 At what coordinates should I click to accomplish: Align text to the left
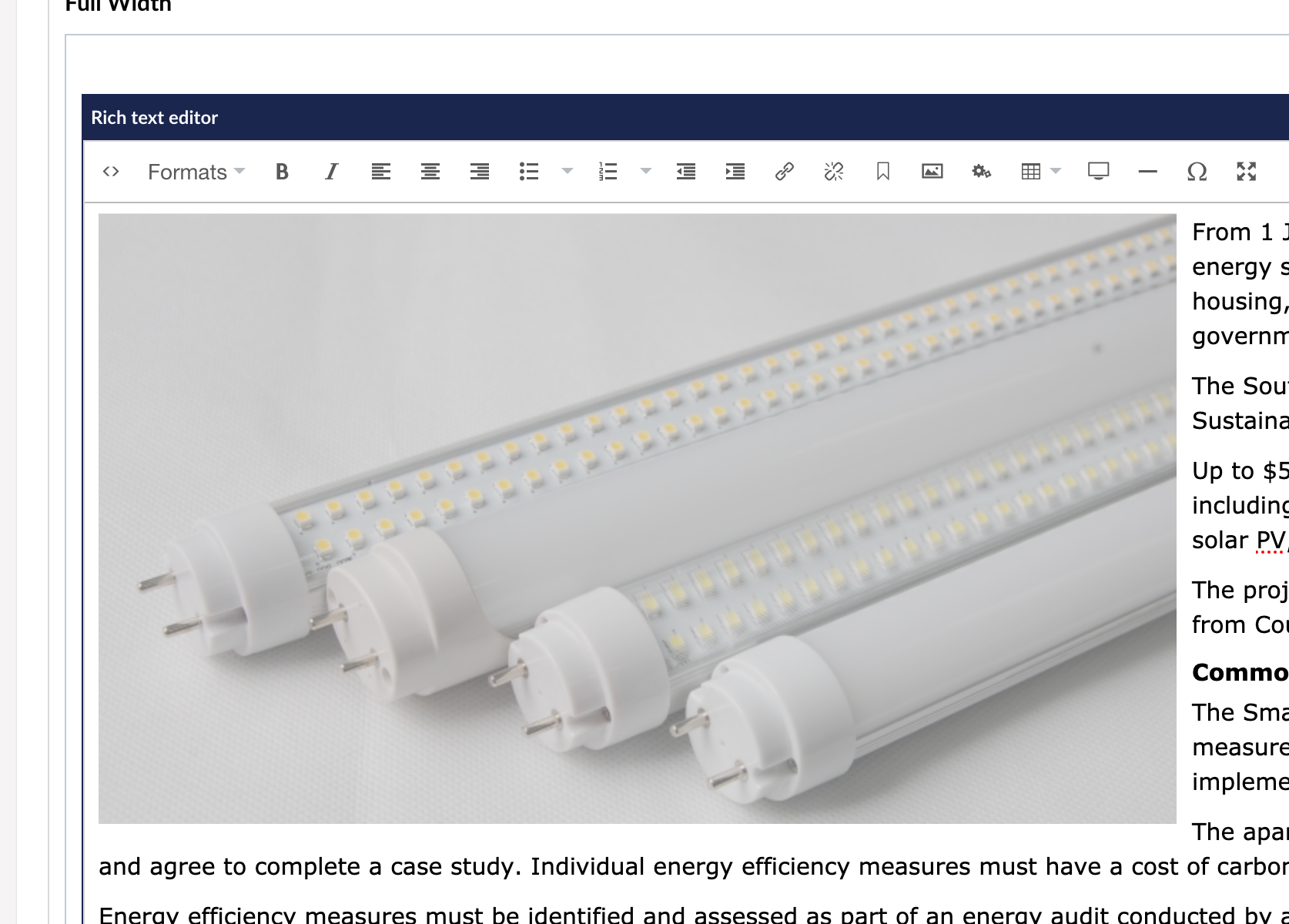point(380,172)
